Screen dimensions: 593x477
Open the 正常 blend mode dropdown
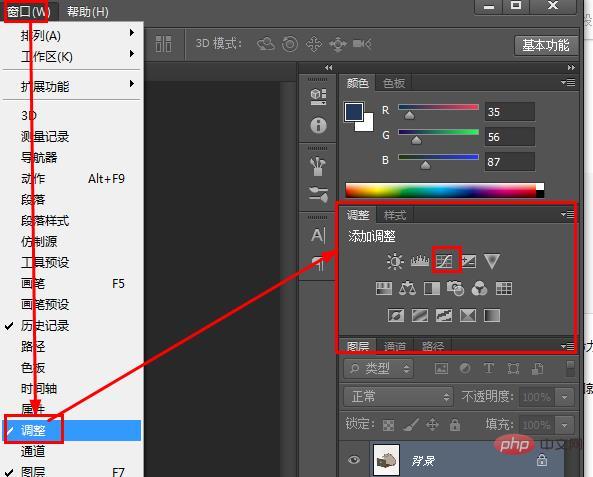(398, 397)
